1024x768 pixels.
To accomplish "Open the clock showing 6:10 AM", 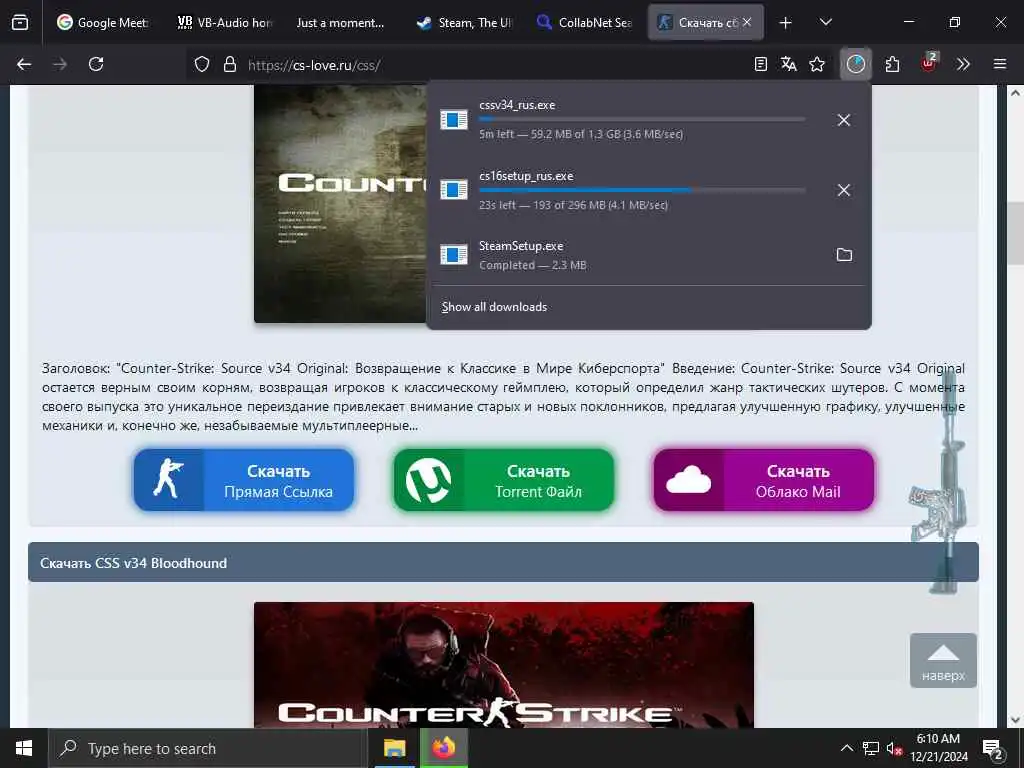I will 938,748.
